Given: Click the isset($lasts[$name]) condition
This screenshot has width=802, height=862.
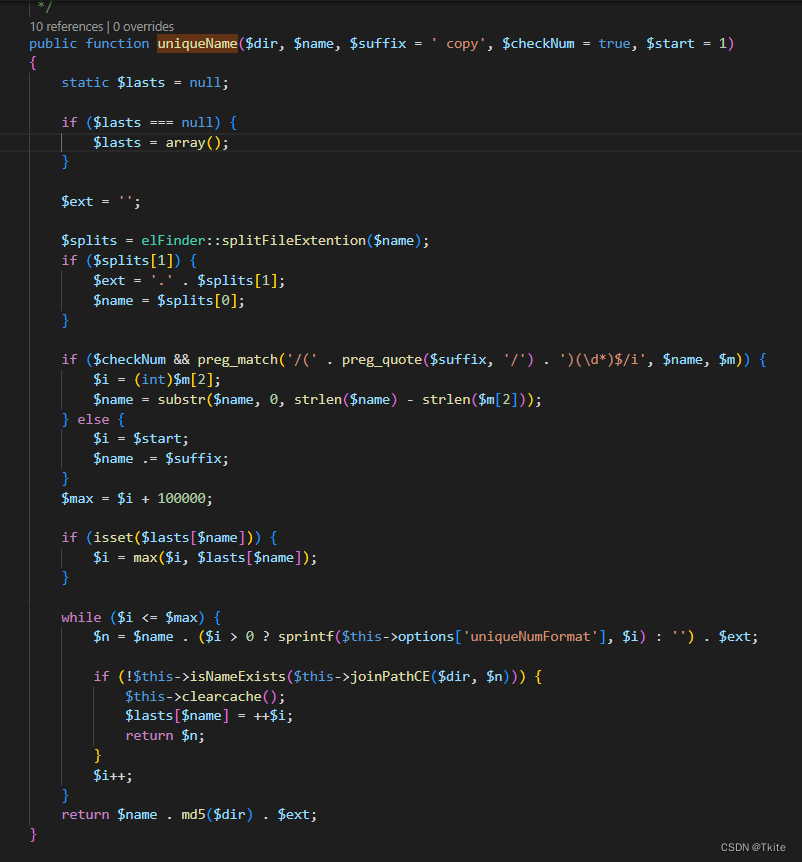Looking at the screenshot, I should coord(179,537).
